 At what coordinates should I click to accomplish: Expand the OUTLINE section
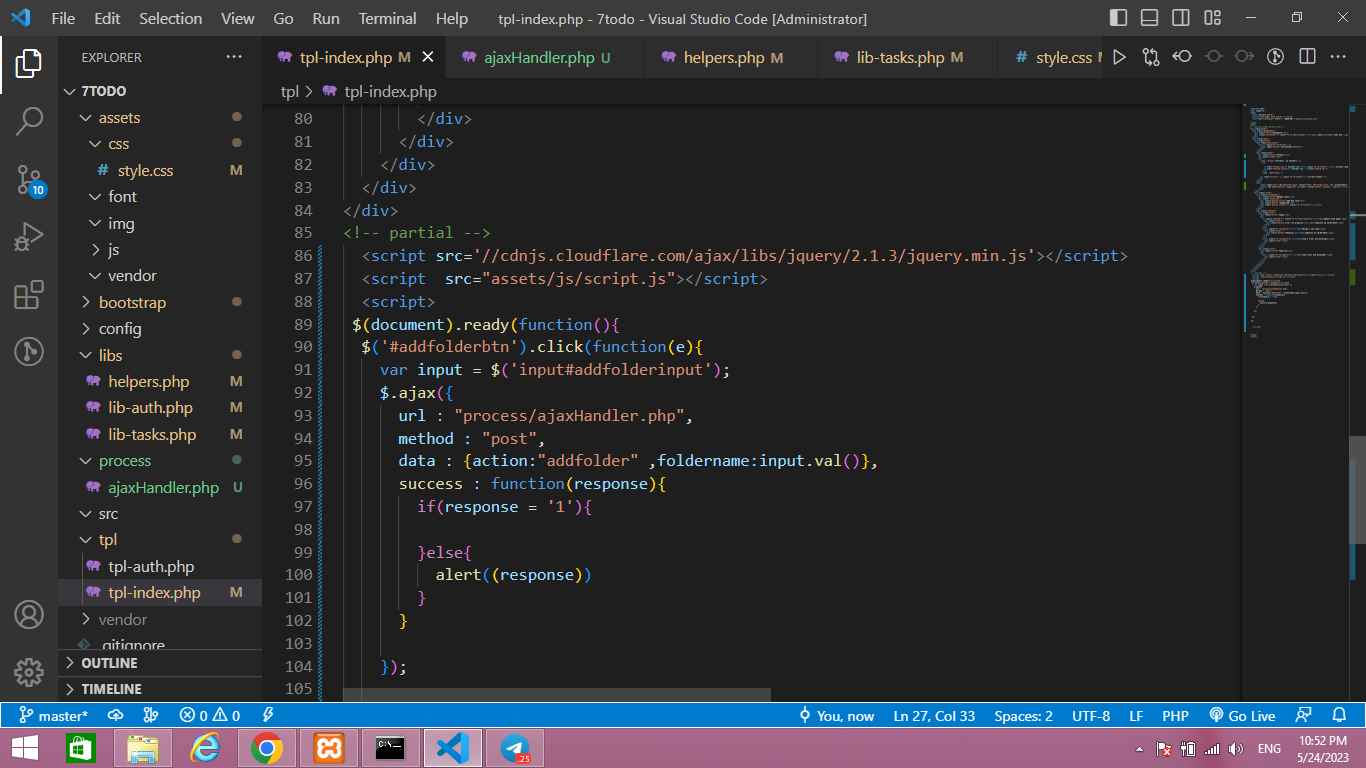pos(160,663)
